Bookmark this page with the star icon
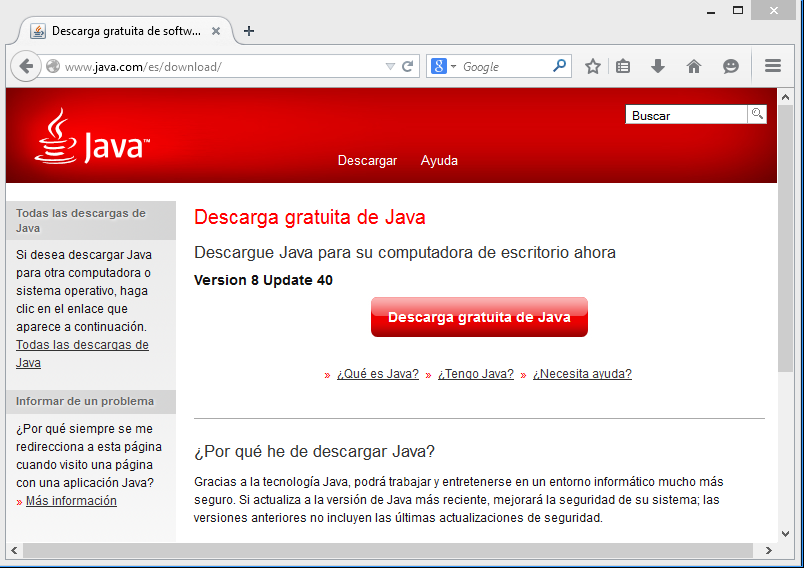The height and width of the screenshot is (568, 804). 593,66
